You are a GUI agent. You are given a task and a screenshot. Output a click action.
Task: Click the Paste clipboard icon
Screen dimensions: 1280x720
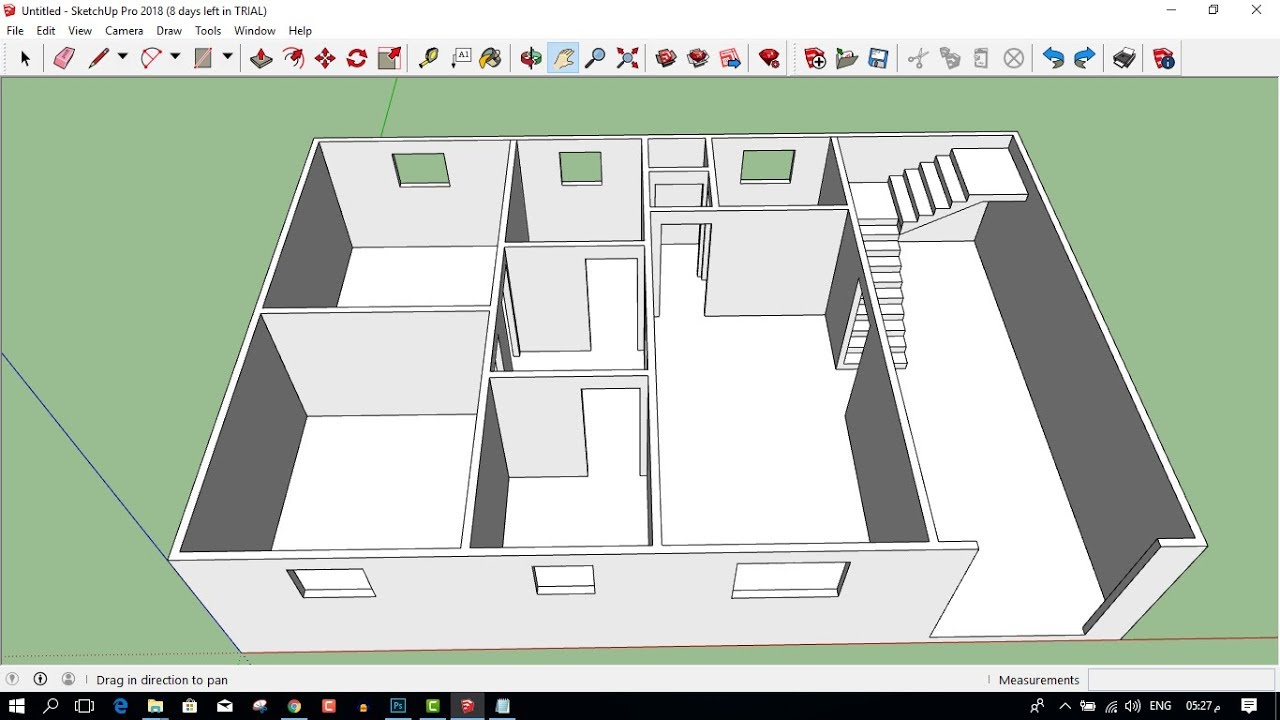(x=981, y=59)
